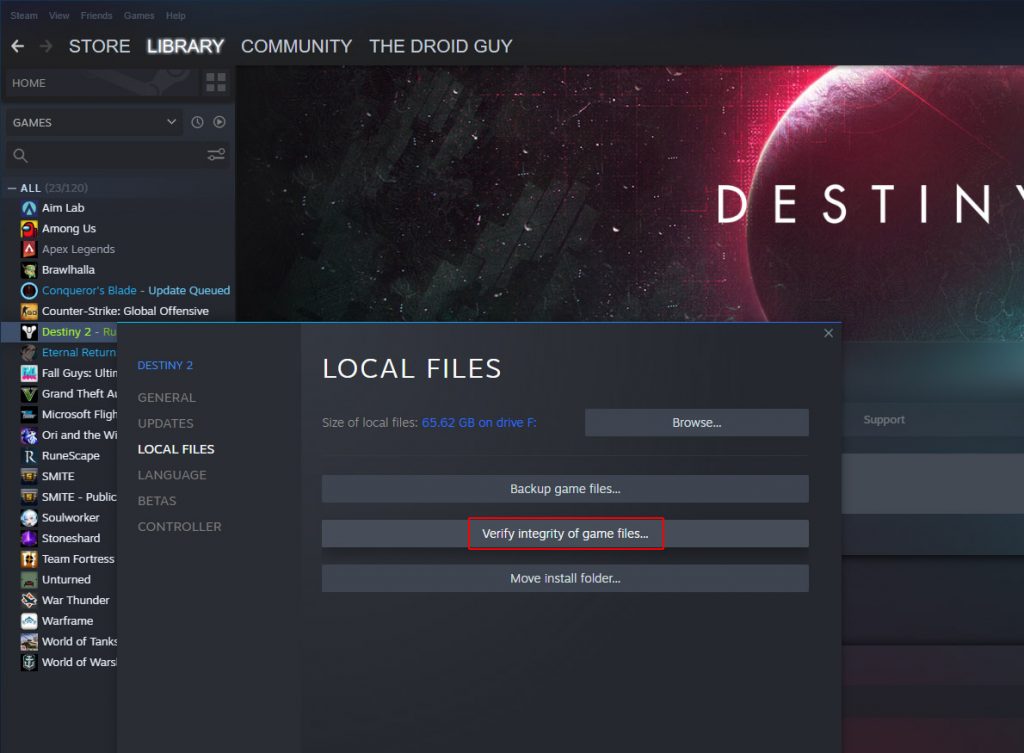Select LOCAL FILES properties section

pos(176,449)
